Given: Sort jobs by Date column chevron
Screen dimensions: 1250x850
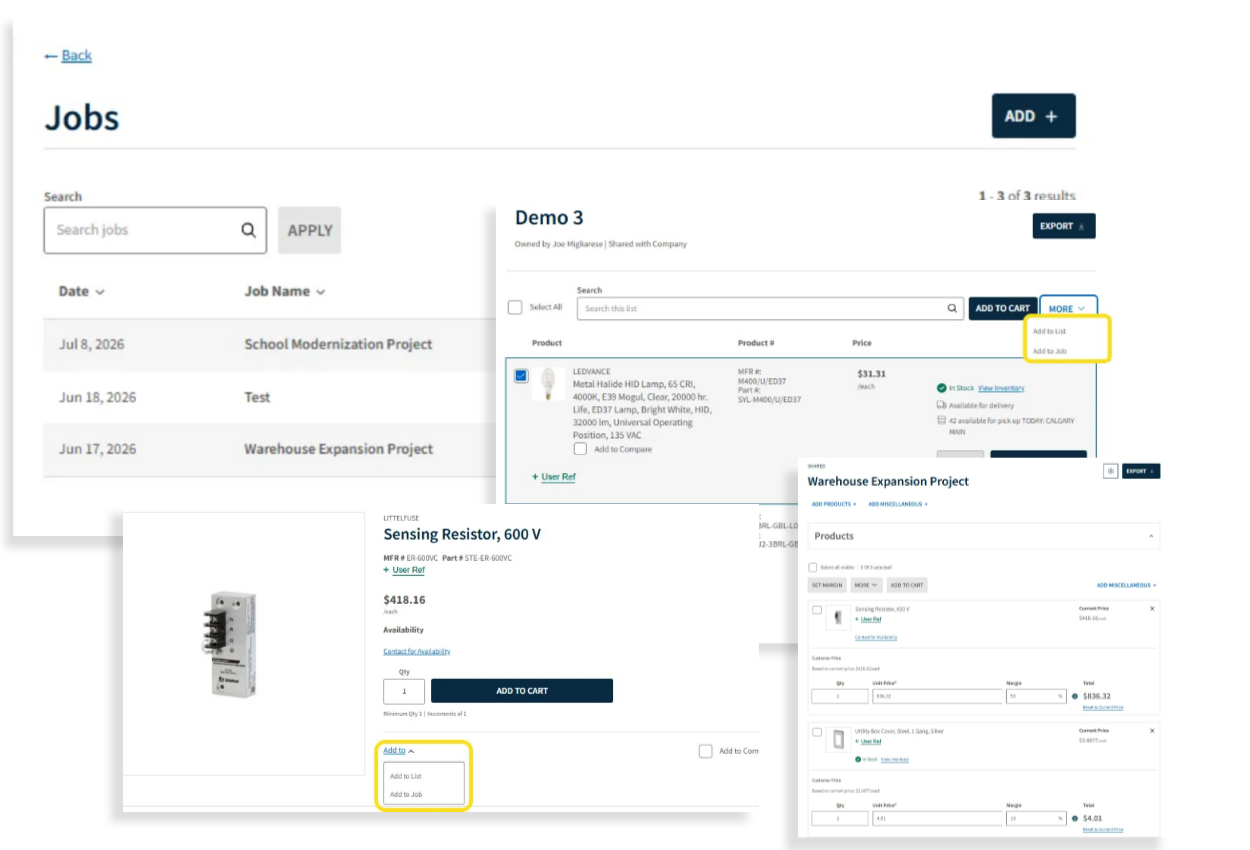Looking at the screenshot, I should (x=100, y=292).
